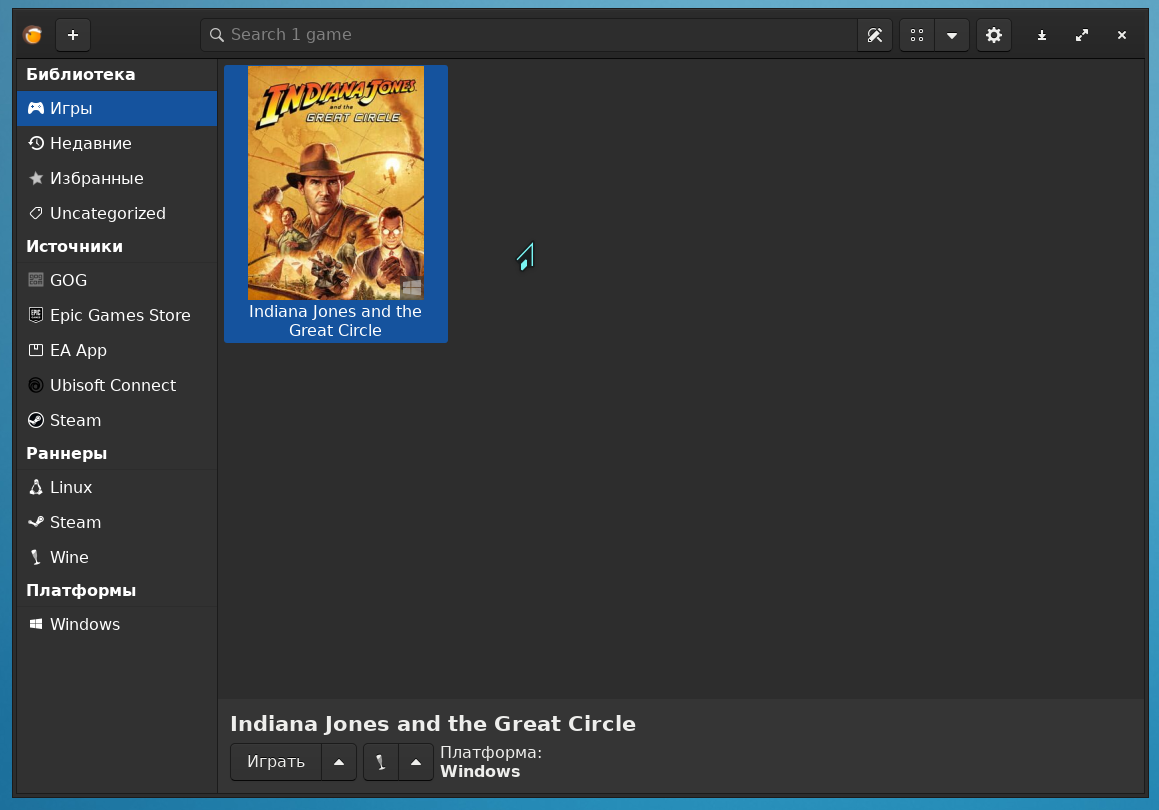Launch the game with Играть
The image size is (1159, 810).
276,762
